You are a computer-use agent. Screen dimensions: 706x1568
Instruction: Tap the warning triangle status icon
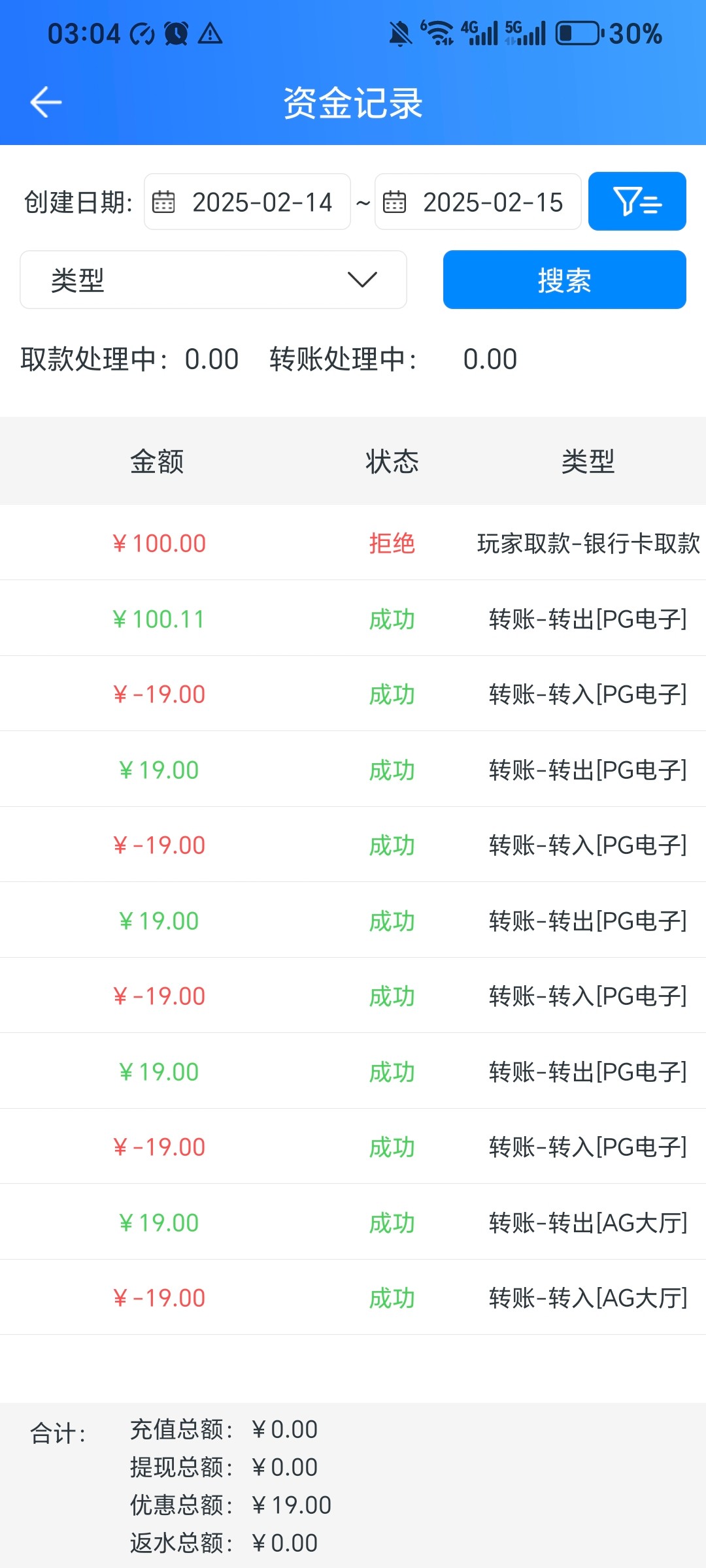click(x=210, y=33)
